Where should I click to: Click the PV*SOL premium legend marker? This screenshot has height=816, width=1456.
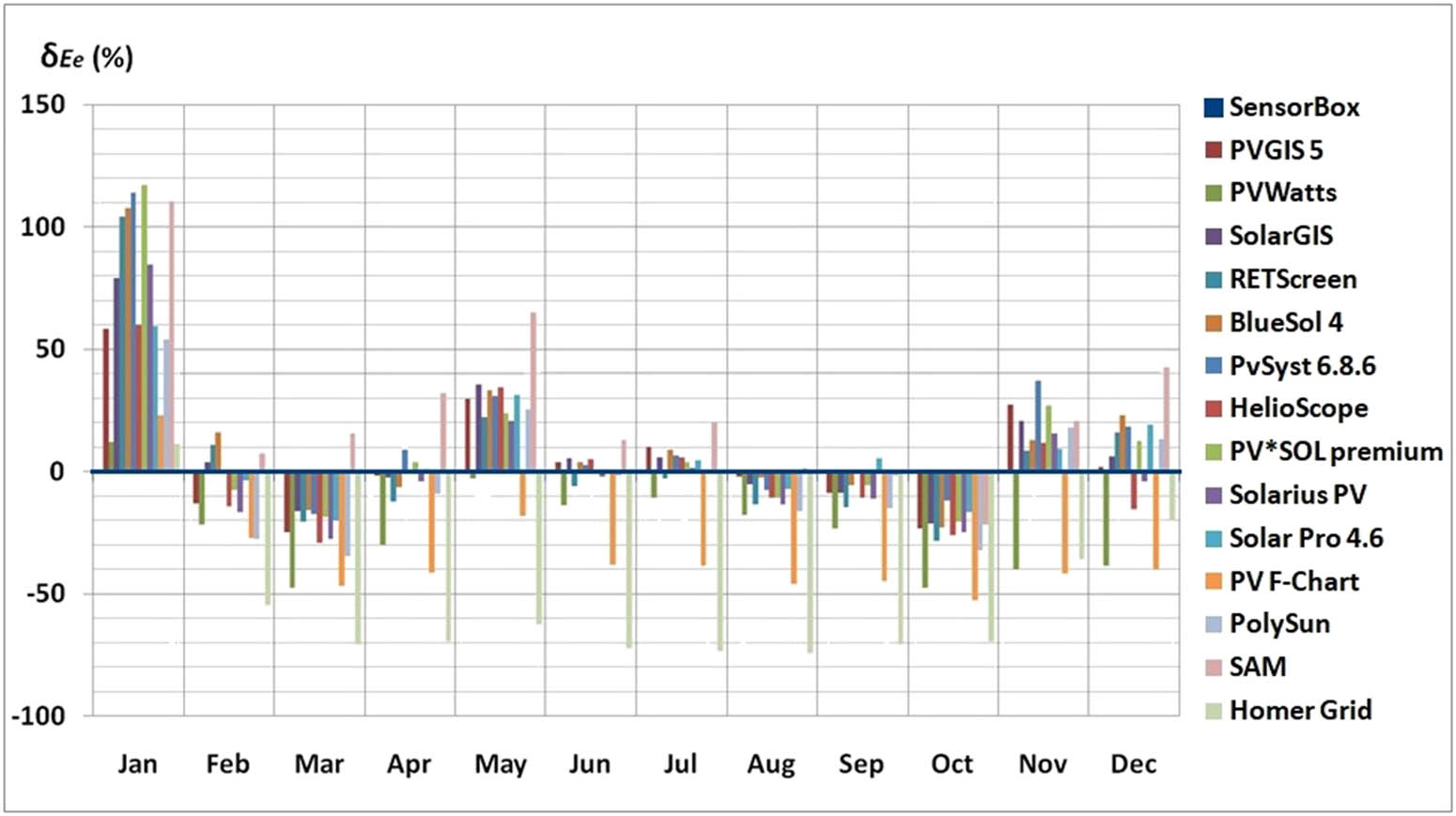coord(1212,452)
